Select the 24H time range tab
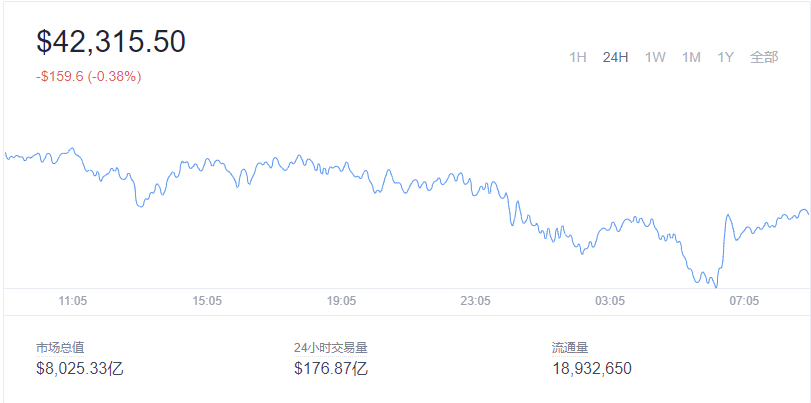Image resolution: width=811 pixels, height=403 pixels. click(x=615, y=57)
